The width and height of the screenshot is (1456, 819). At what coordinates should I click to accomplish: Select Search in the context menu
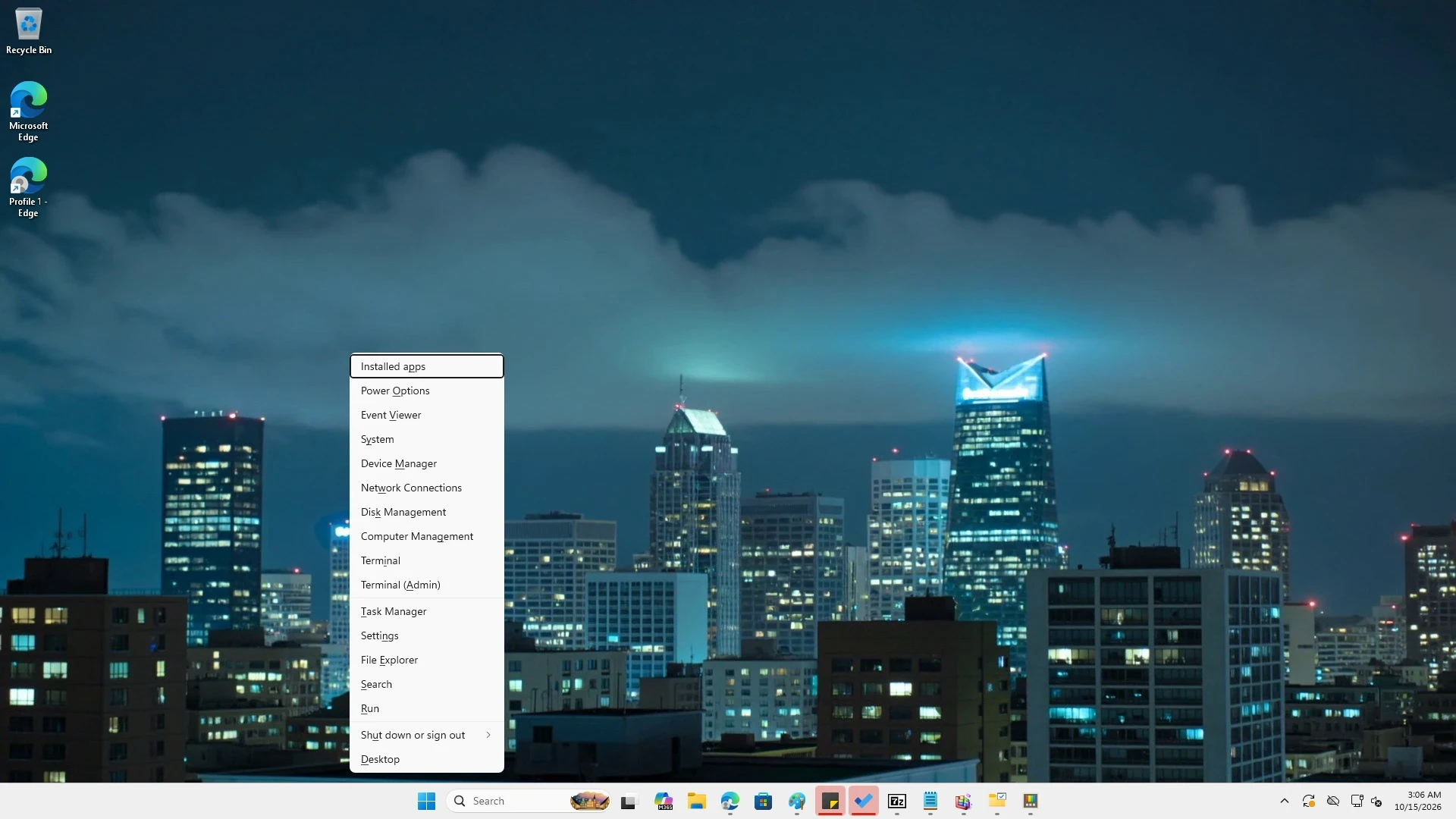tap(427, 684)
